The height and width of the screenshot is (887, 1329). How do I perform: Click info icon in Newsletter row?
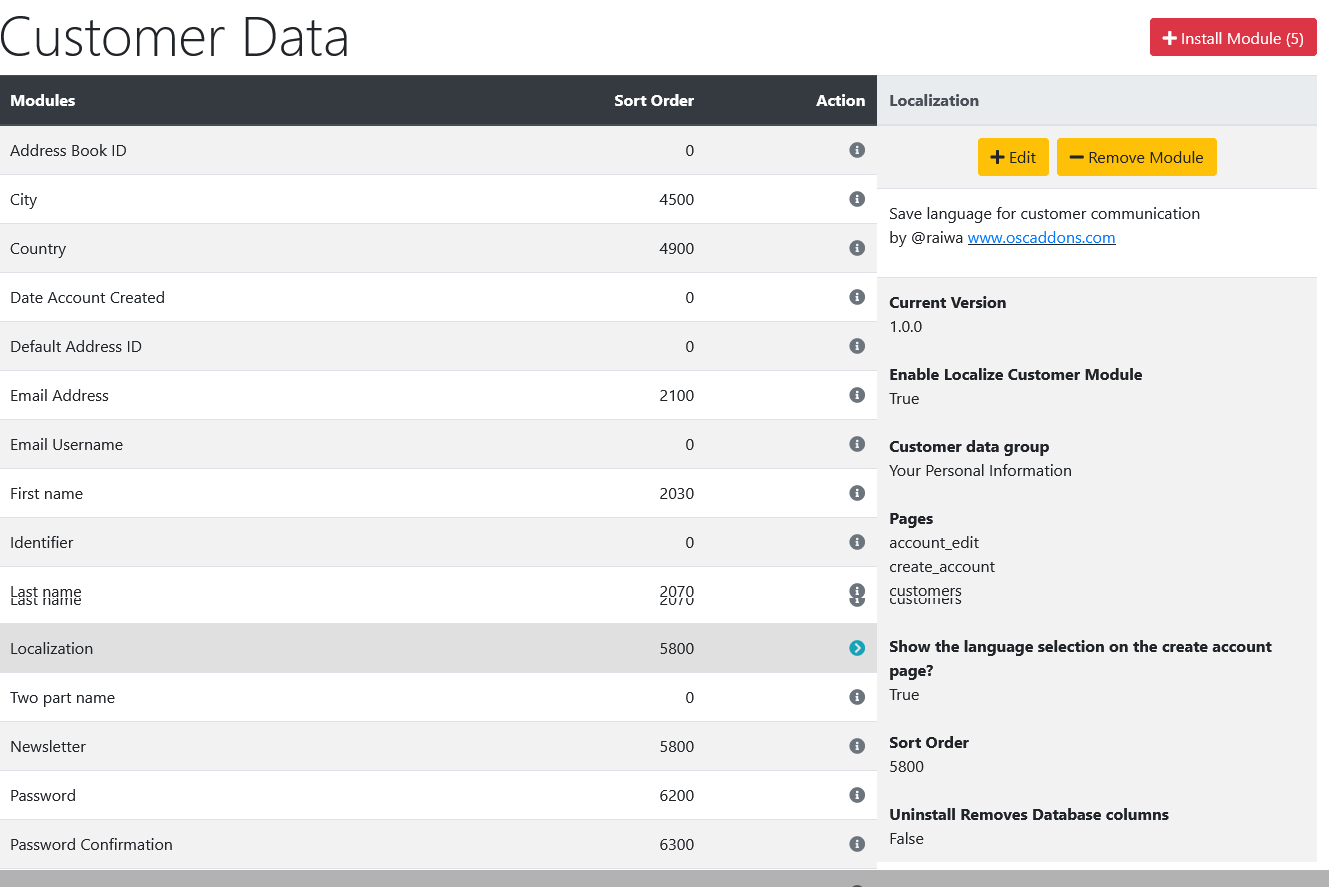[x=857, y=746]
